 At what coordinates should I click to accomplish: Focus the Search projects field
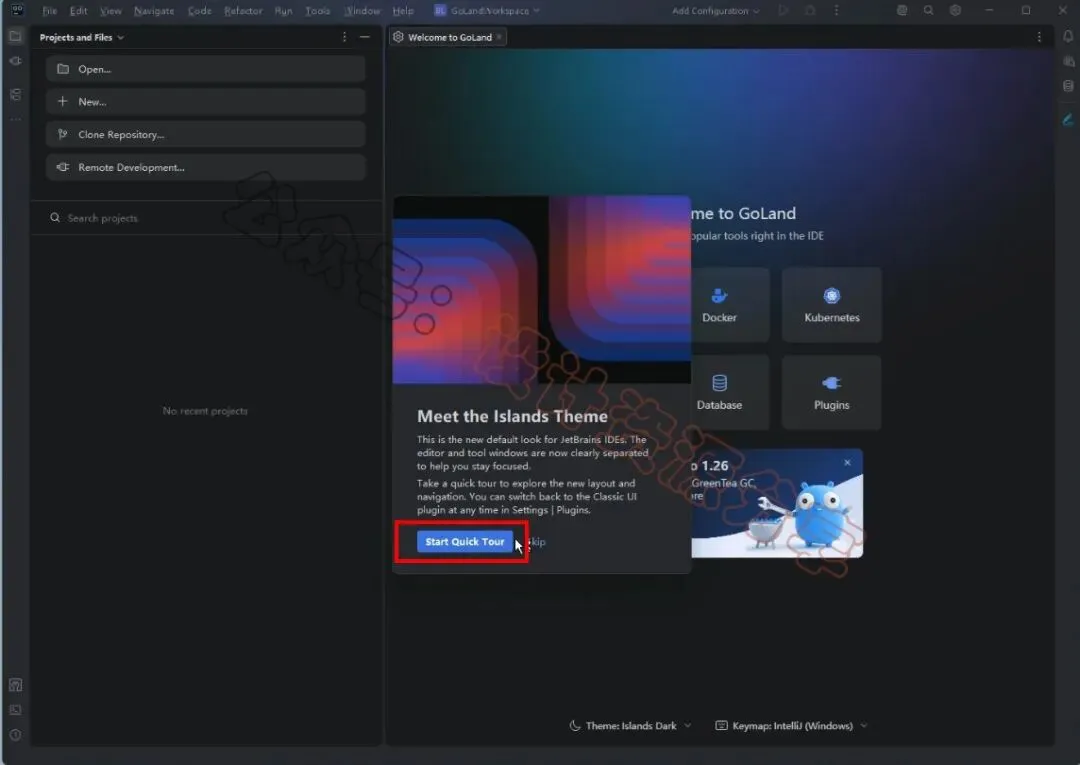(x=205, y=218)
